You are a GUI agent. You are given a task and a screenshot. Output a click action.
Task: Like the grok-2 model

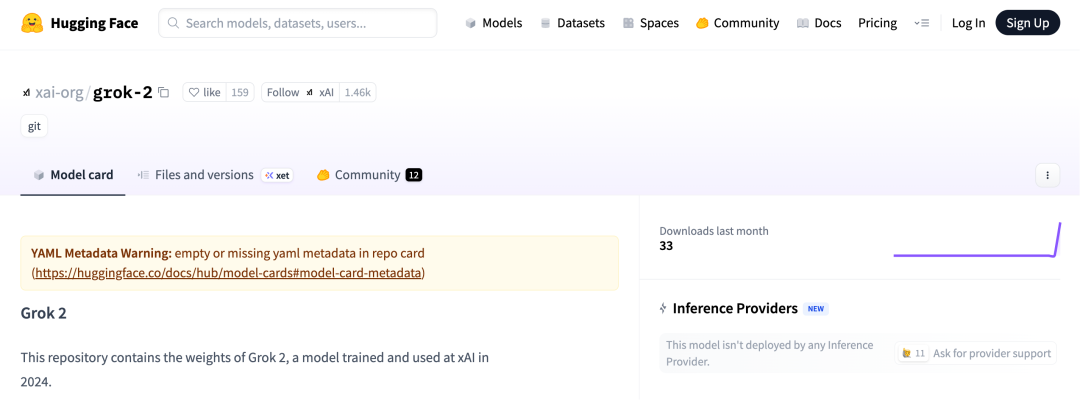pos(205,92)
